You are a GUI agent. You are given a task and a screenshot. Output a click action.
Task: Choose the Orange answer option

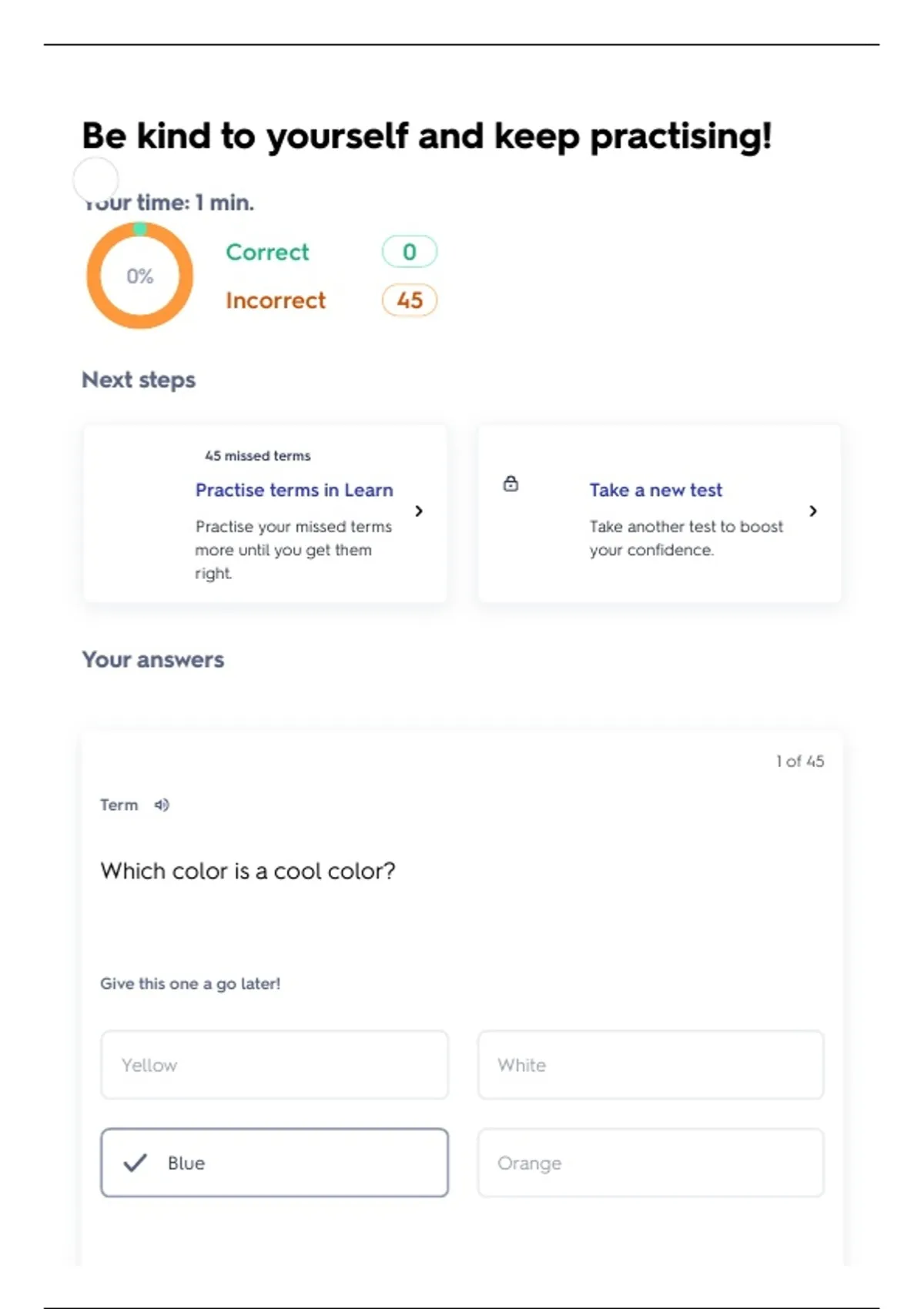click(651, 1163)
